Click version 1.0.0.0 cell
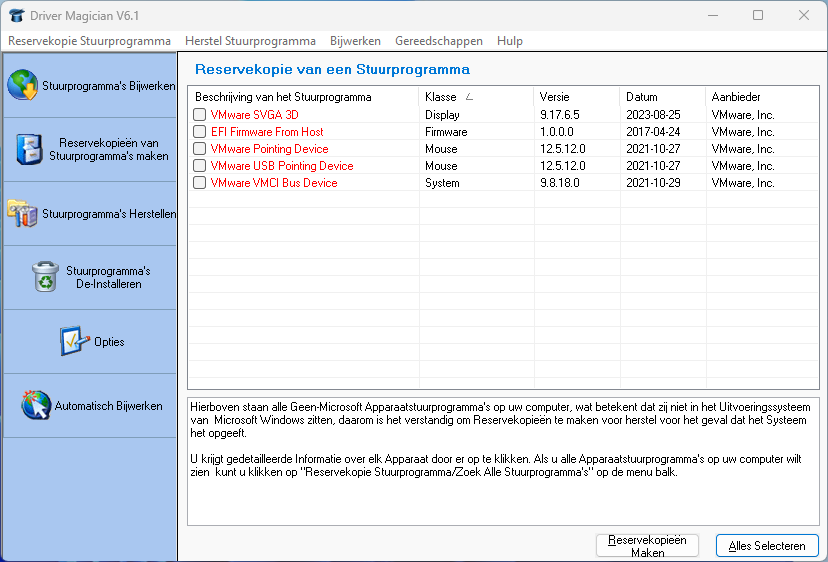 pos(557,132)
